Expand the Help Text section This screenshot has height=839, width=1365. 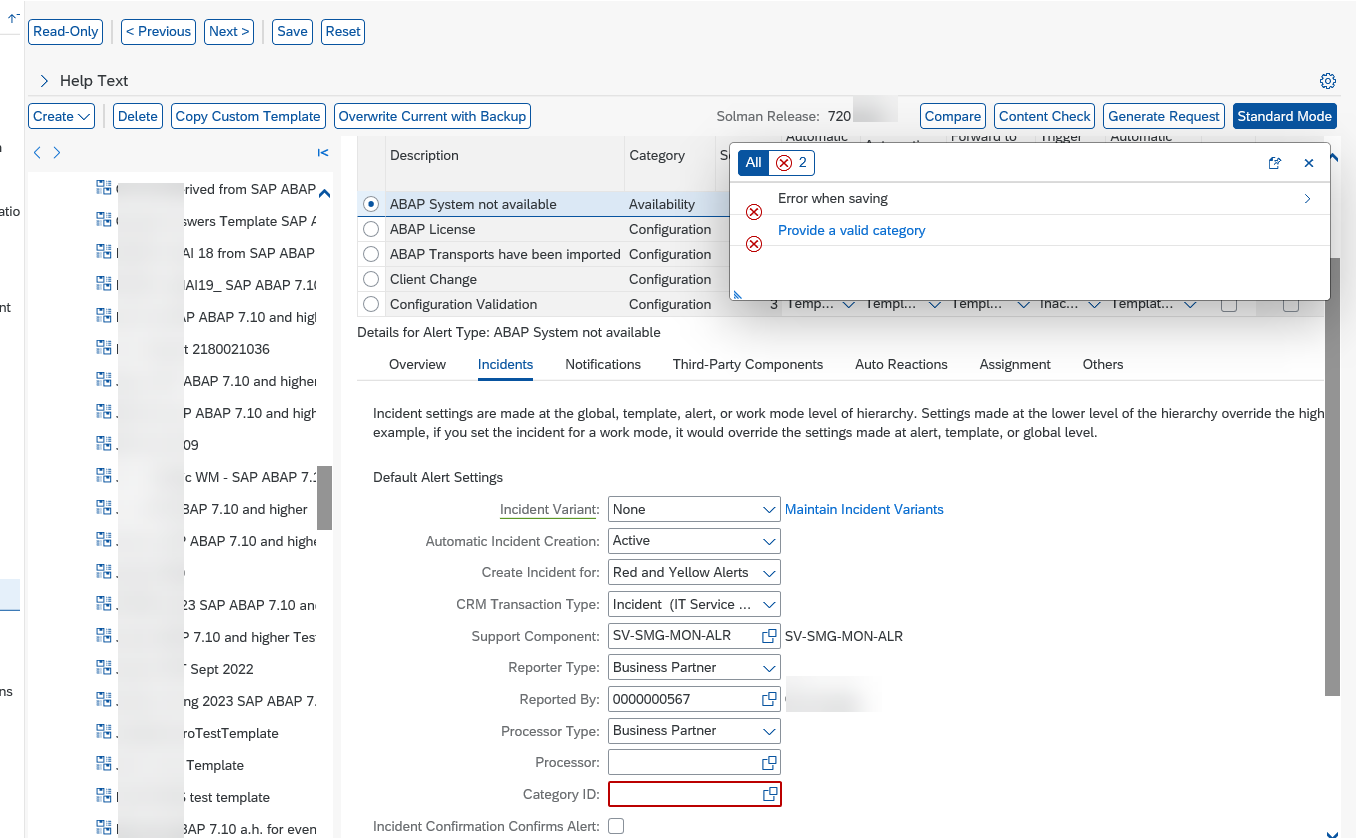click(x=44, y=81)
